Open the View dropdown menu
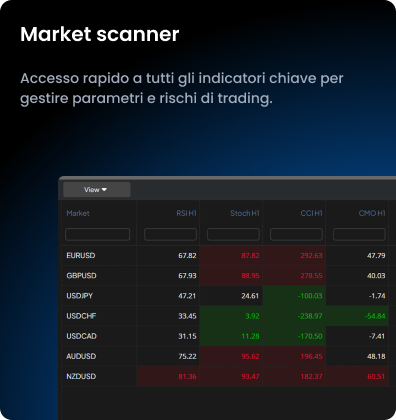396x420 pixels. coord(97,189)
